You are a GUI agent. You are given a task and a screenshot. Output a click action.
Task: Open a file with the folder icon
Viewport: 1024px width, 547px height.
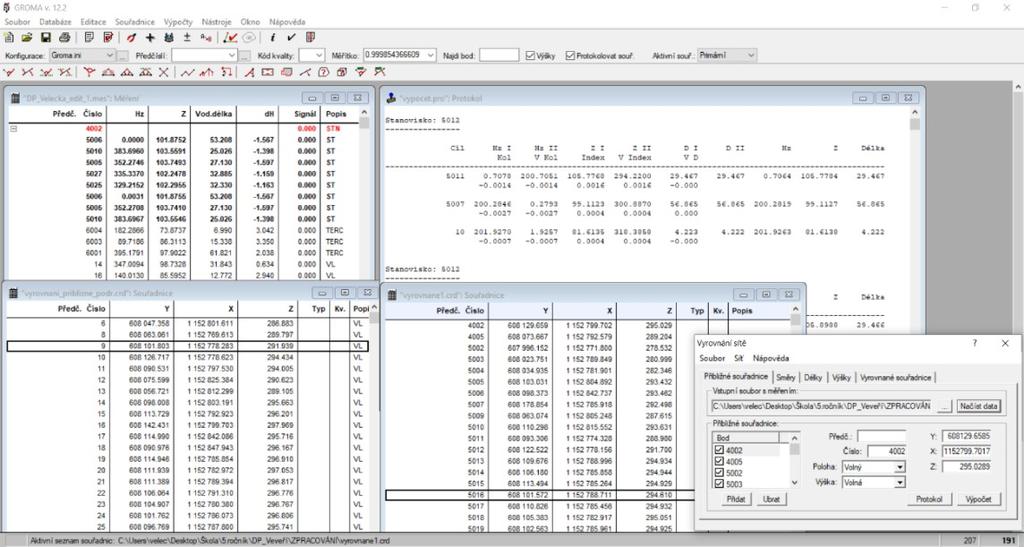click(x=27, y=38)
